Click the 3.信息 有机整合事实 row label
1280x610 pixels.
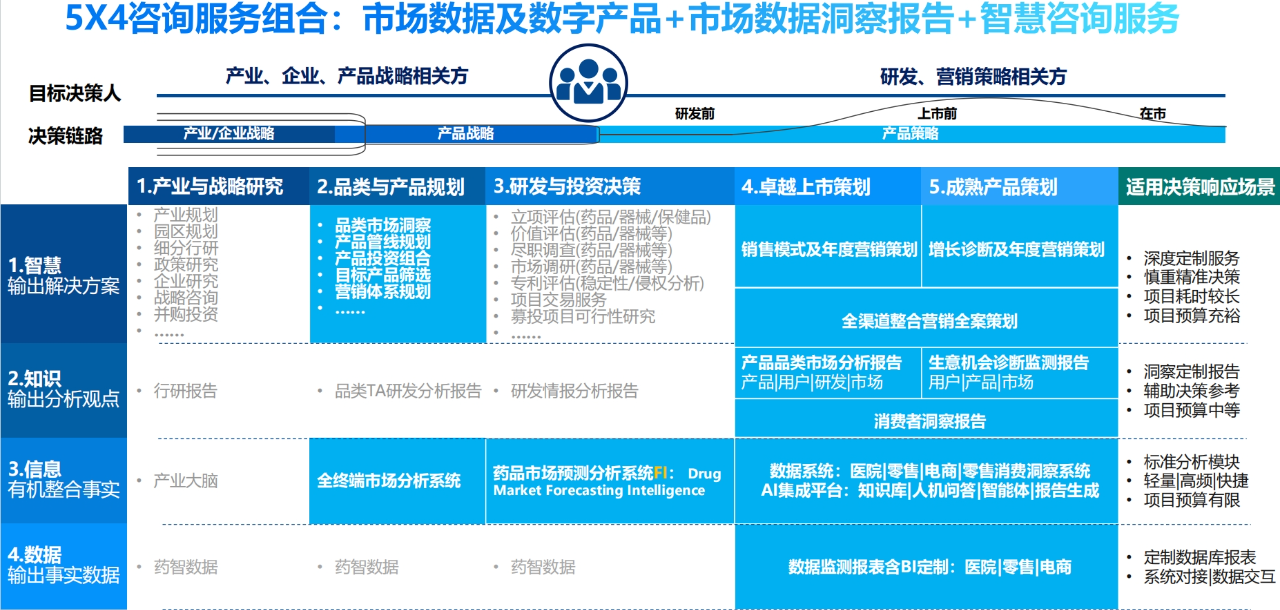coord(63,480)
